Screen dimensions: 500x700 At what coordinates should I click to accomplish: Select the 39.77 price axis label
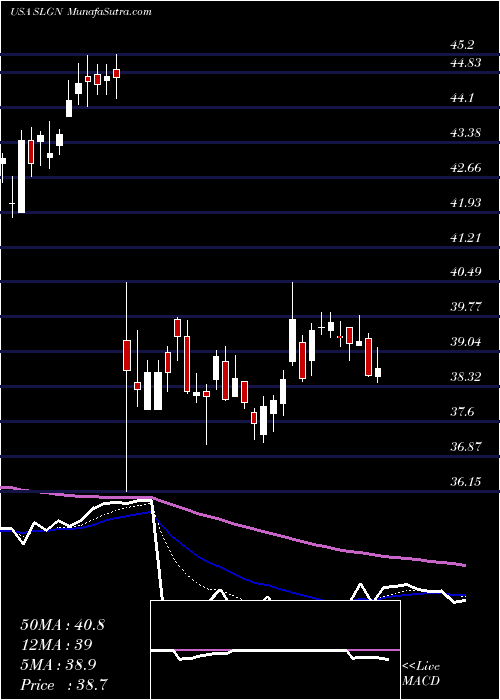tap(466, 307)
